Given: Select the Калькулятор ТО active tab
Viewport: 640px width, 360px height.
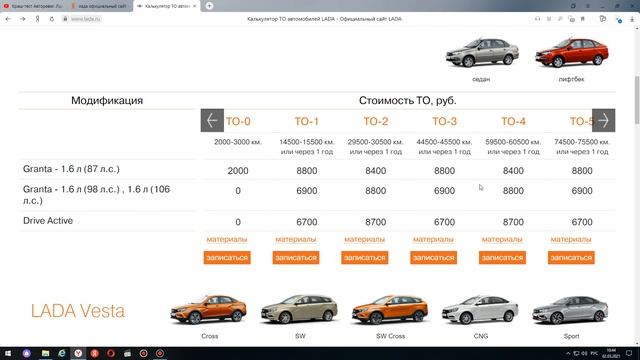Looking at the screenshot, I should pyautogui.click(x=167, y=6).
